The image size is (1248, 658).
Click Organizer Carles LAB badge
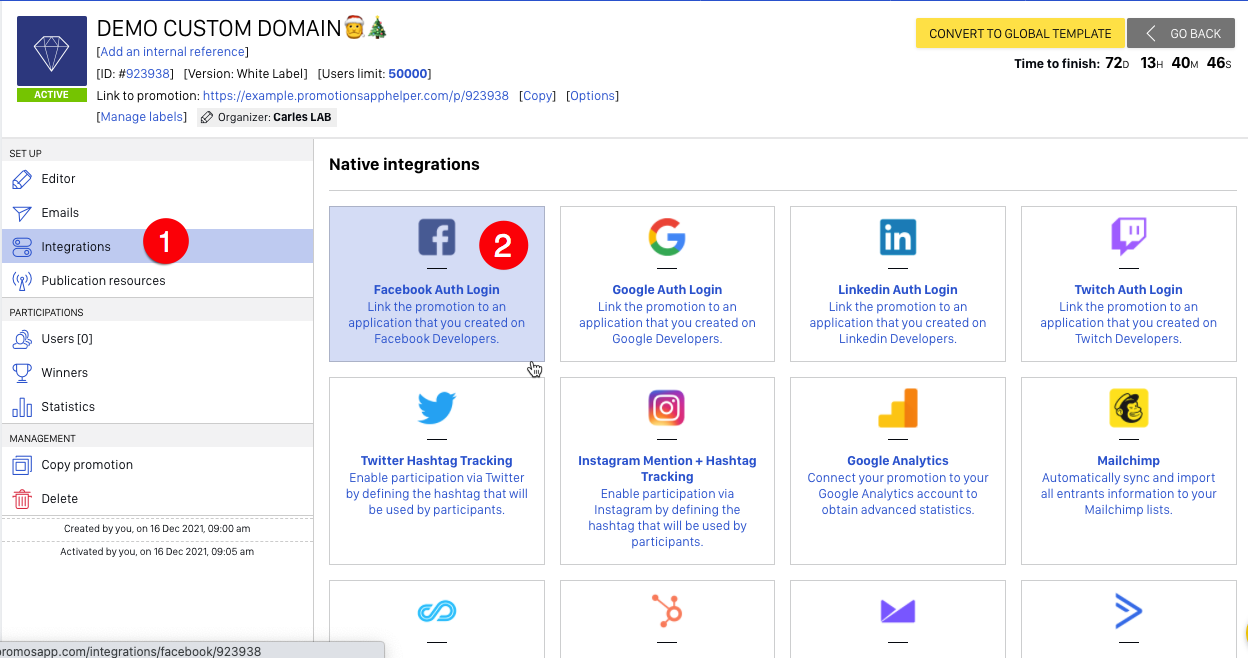(266, 117)
